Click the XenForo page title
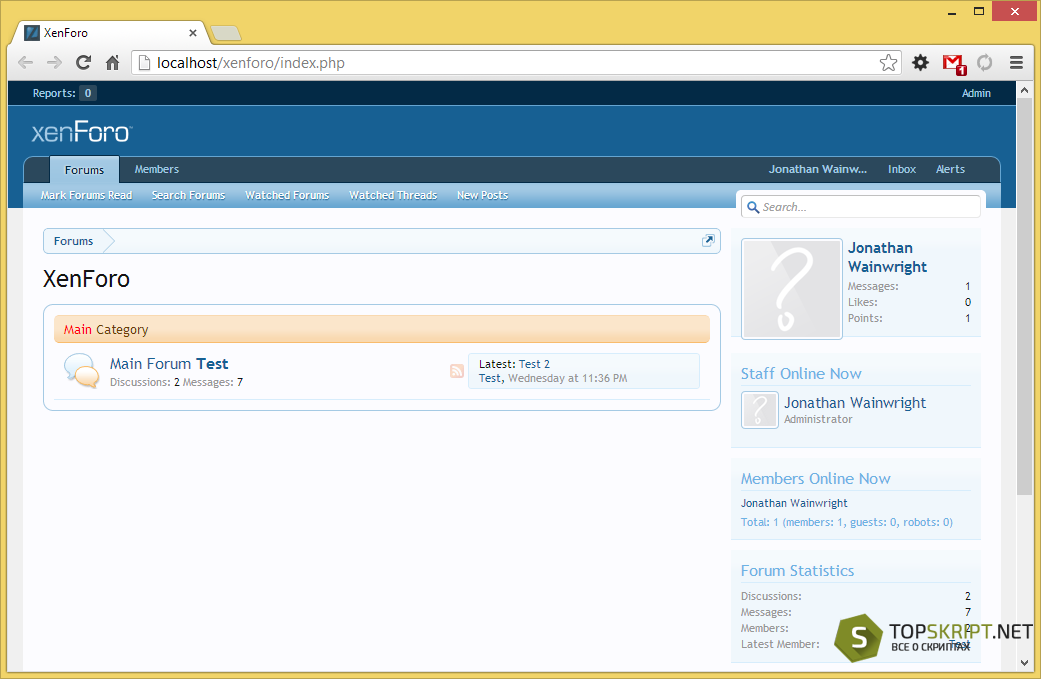This screenshot has height=679, width=1041. pyautogui.click(x=86, y=279)
